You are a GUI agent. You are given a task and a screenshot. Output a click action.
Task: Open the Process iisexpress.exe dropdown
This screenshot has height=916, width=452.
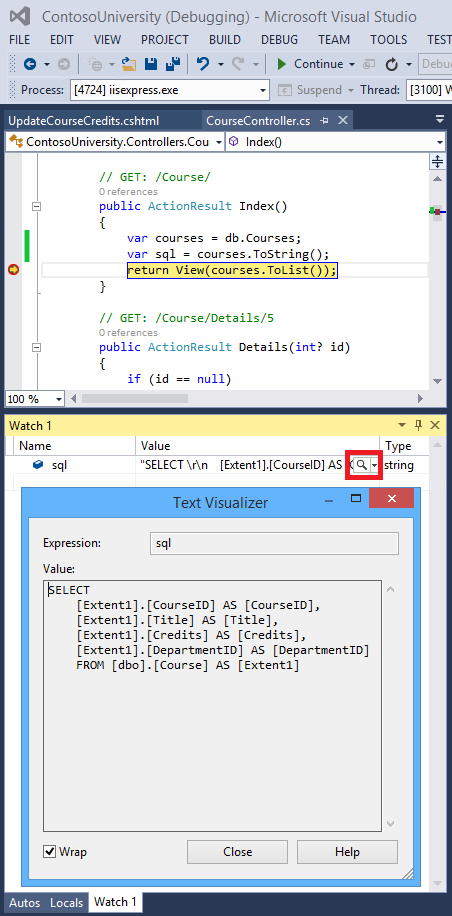[x=263, y=90]
